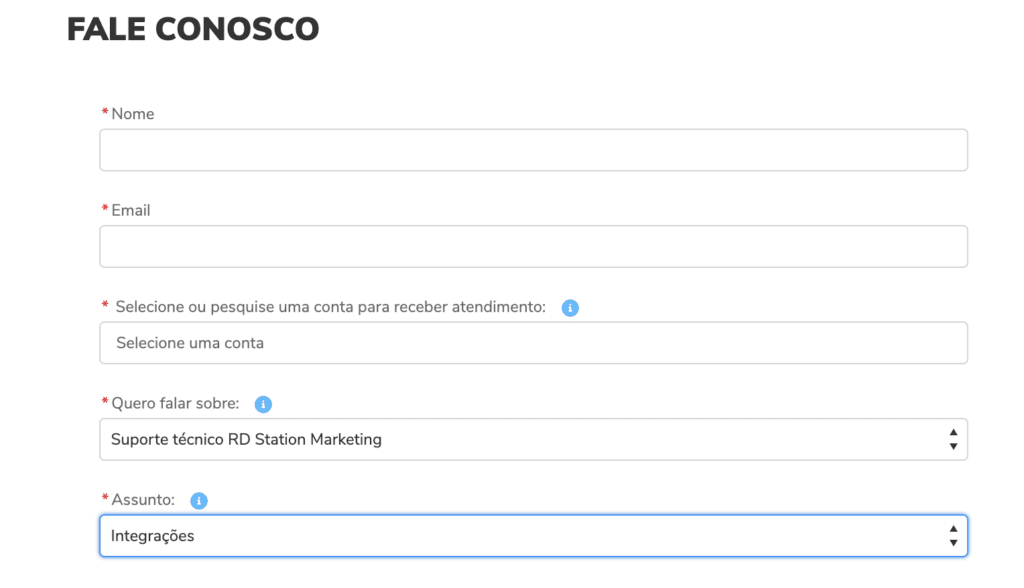This screenshot has height=588, width=1024.
Task: Click info icon next to "Quero falar sobre"
Action: tap(263, 404)
